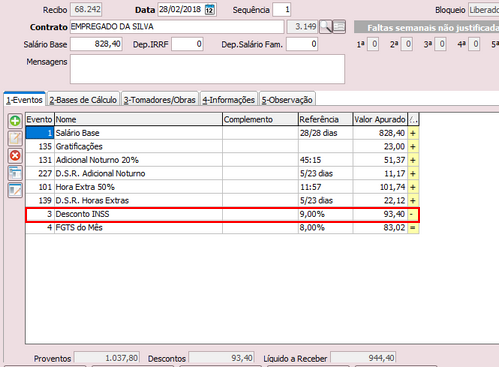This screenshot has width=499, height=367.
Task: Click the cascaded windows icon in side toolbar
Action: click(x=15, y=173)
